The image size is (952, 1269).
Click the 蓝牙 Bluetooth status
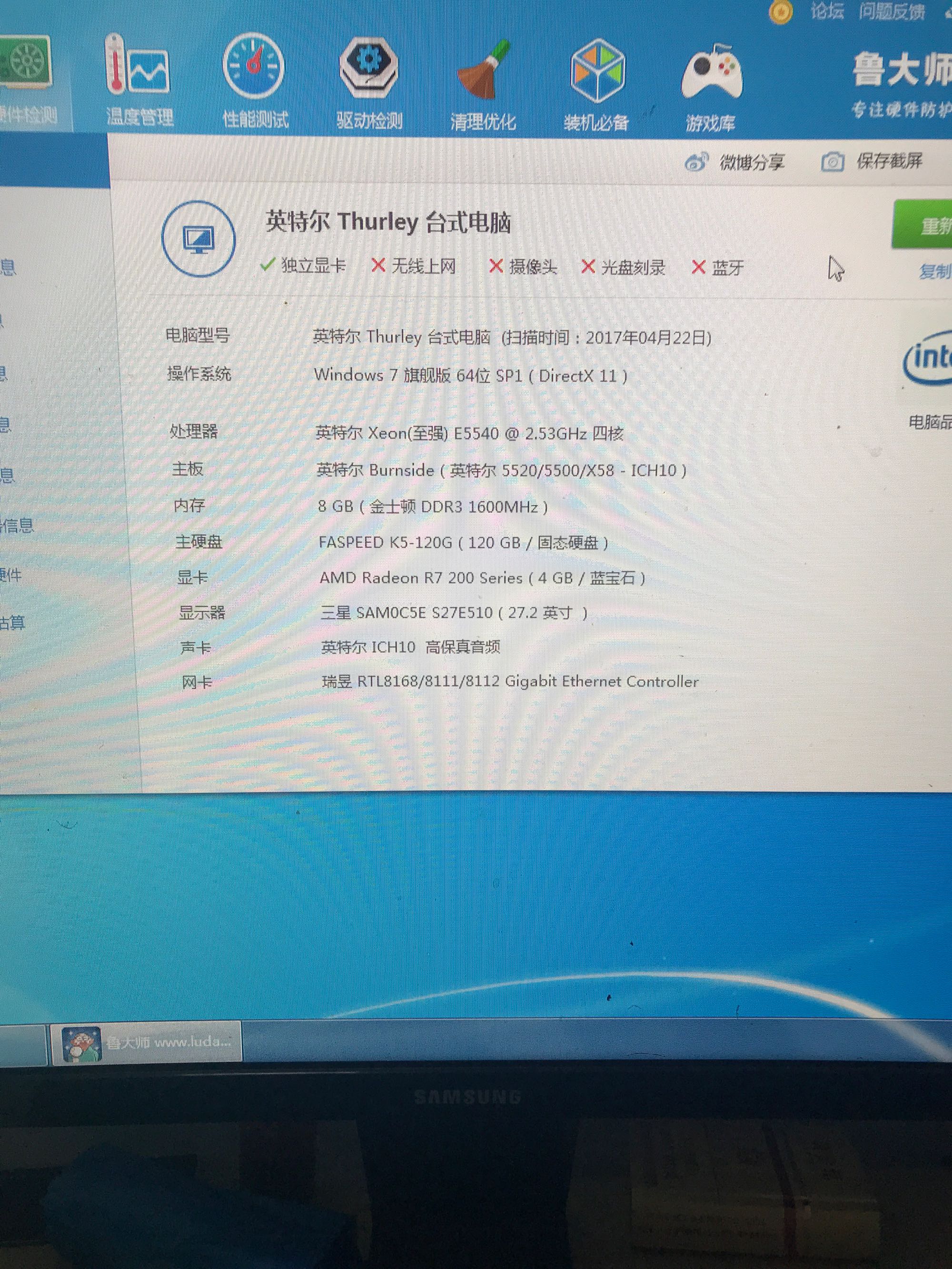coord(718,268)
